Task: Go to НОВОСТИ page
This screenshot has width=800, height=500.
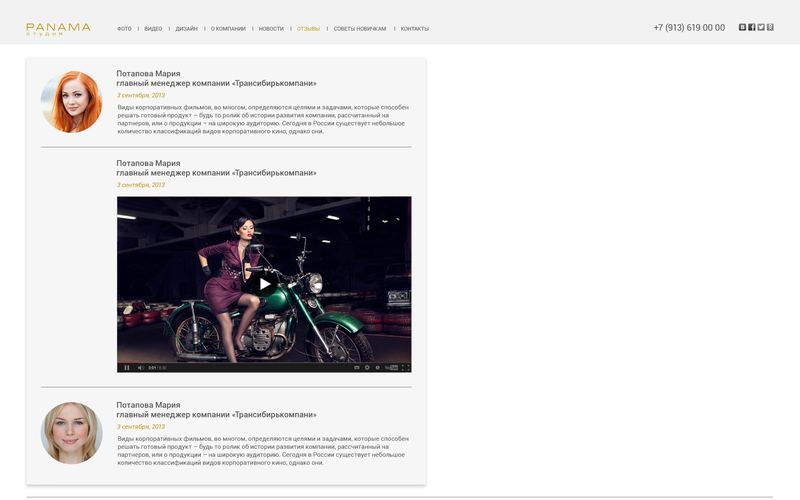Action: click(x=271, y=29)
